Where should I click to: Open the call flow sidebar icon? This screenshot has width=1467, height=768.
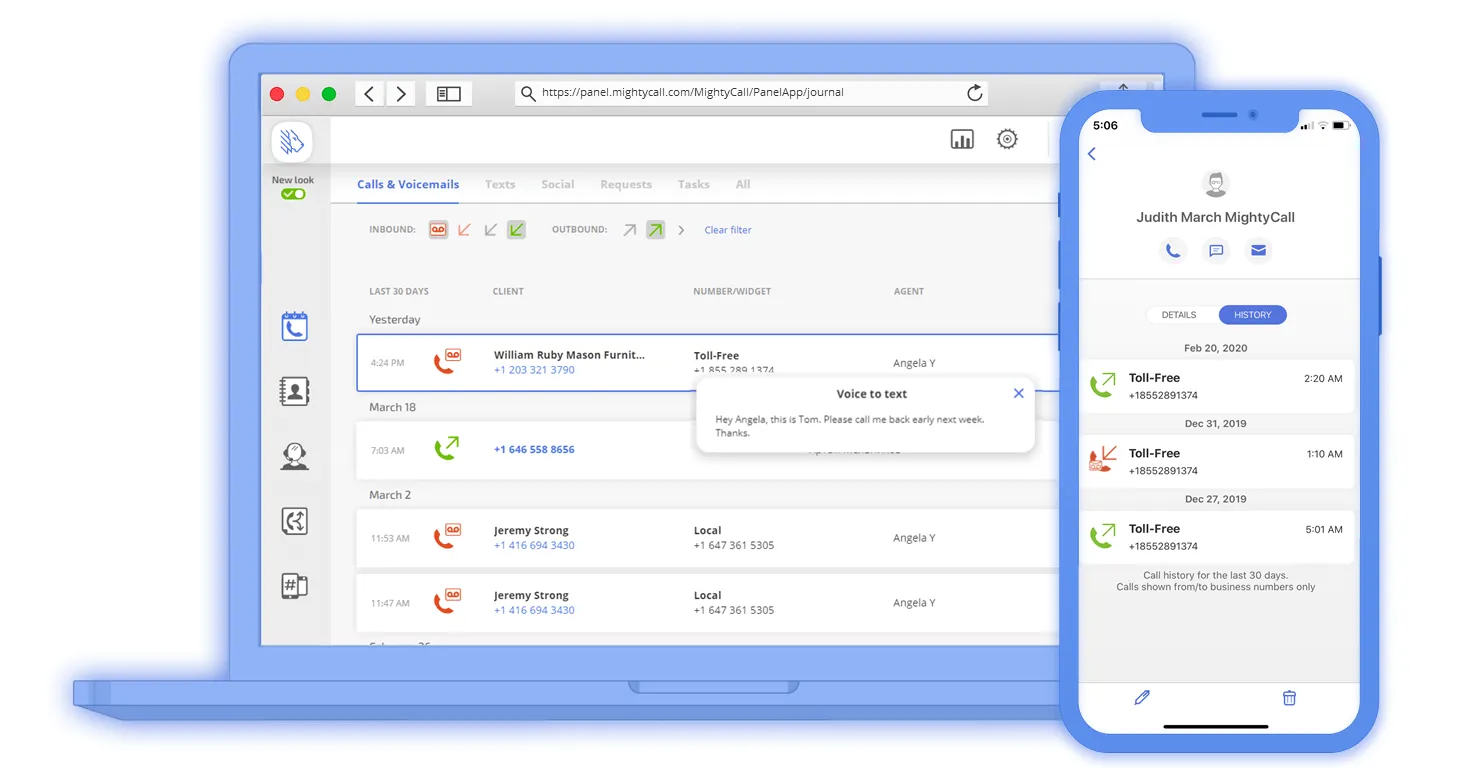294,521
